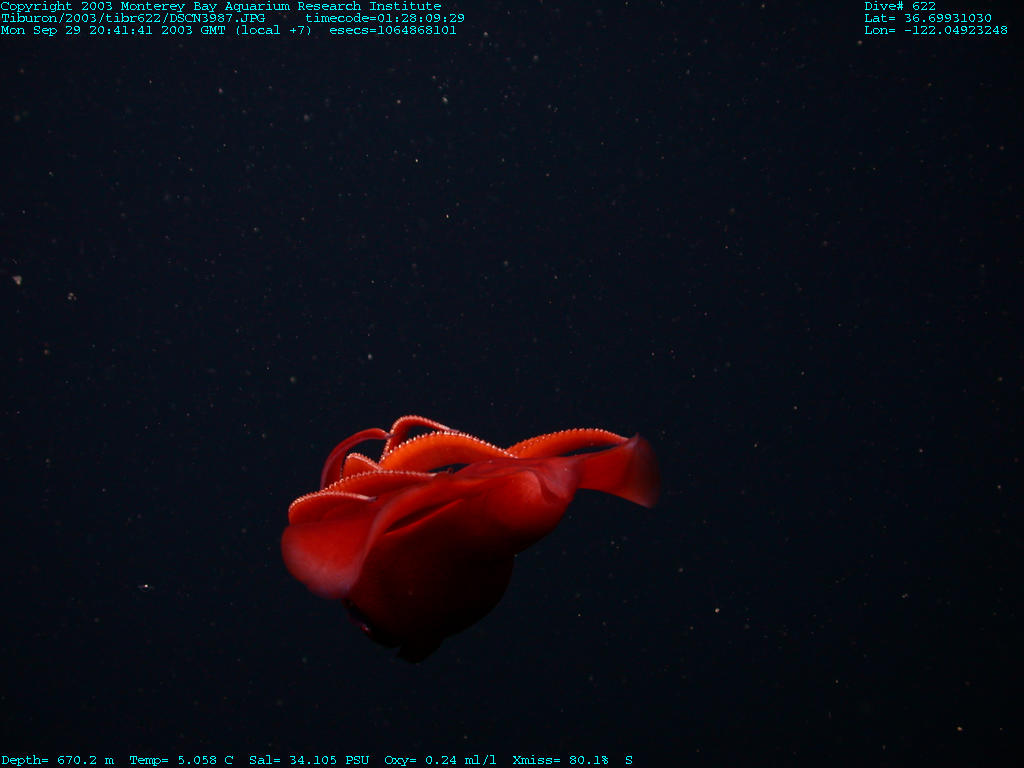This screenshot has height=768, width=1024.
Task: Click the esecs=1064868101 value
Action: pos(393,30)
